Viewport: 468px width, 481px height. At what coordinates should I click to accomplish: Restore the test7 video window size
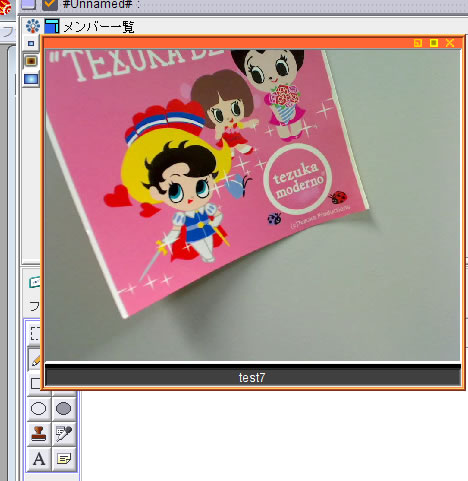click(x=418, y=43)
